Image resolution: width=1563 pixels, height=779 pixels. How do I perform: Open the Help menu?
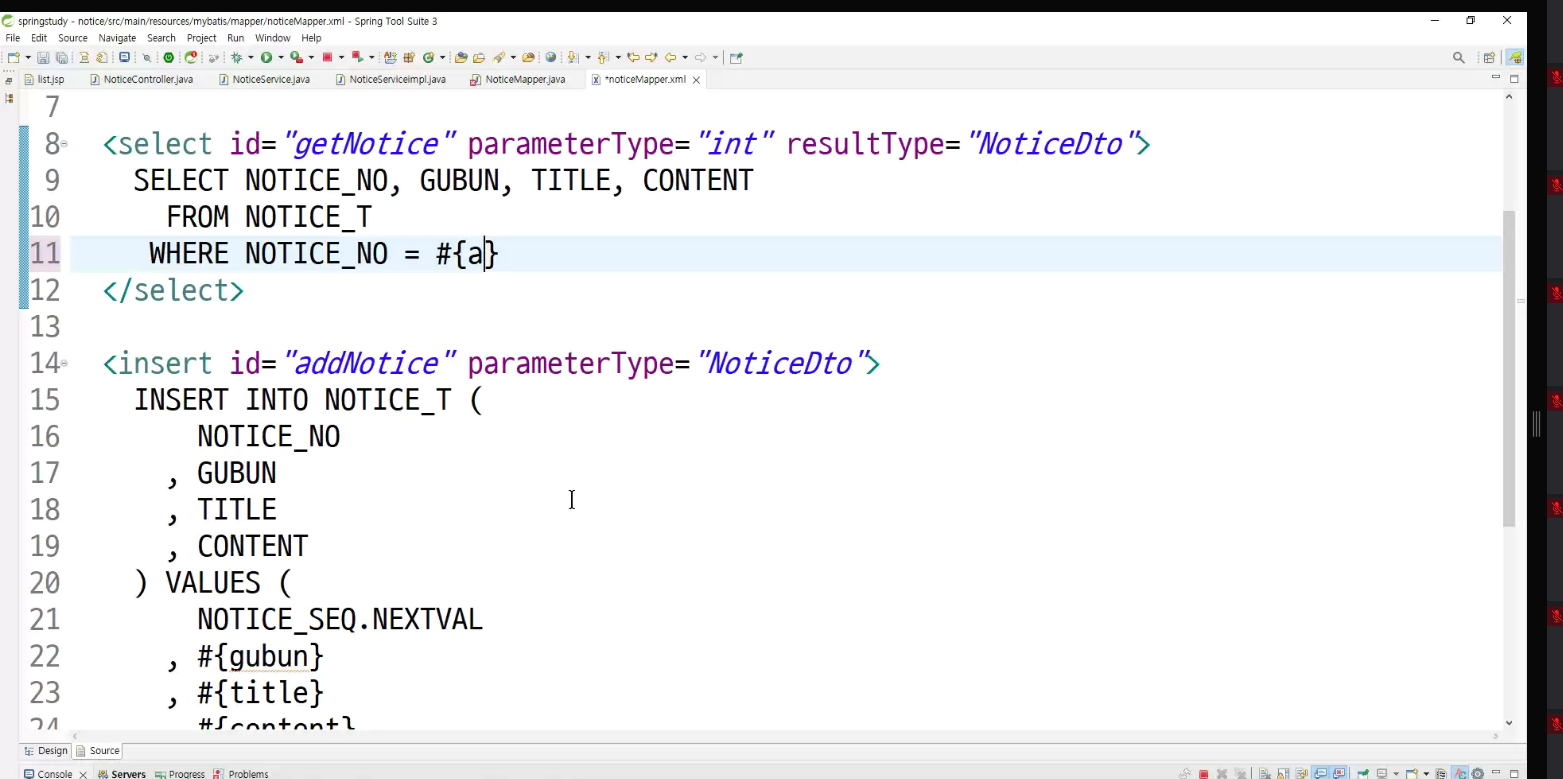click(311, 38)
